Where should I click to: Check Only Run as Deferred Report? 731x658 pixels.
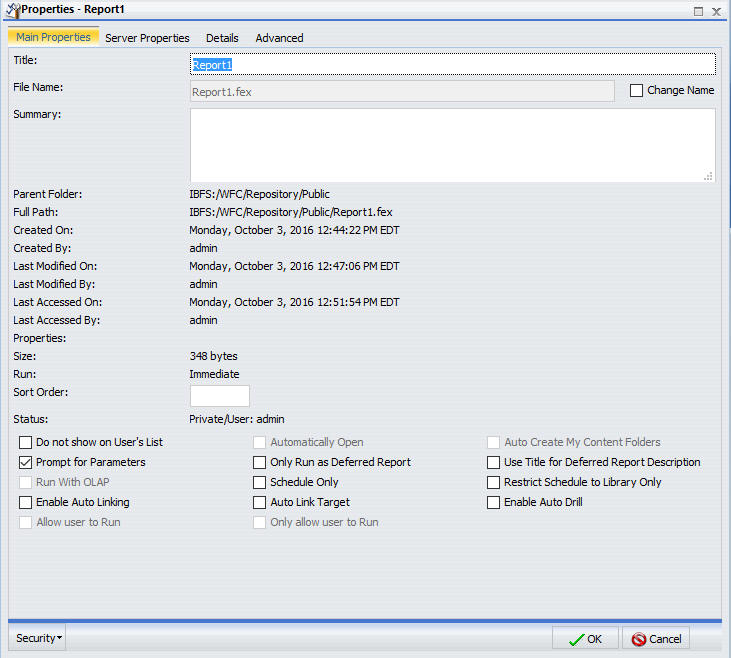coord(259,462)
